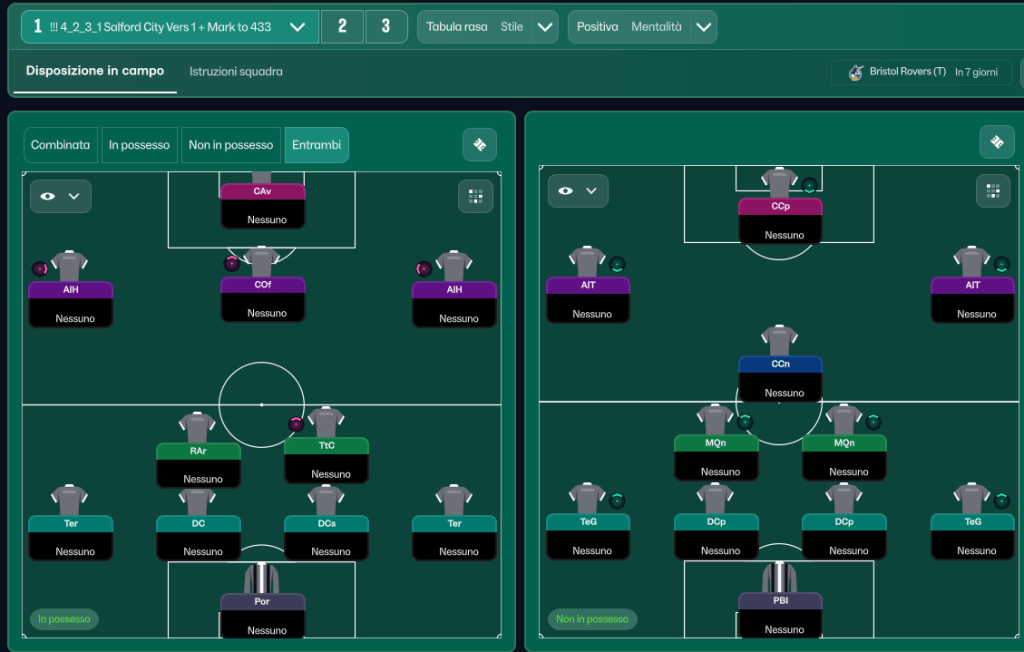Viewport: 1024px width, 652px height.
Task: Click the teal role badge beside CCp
Action: pyautogui.click(x=809, y=185)
